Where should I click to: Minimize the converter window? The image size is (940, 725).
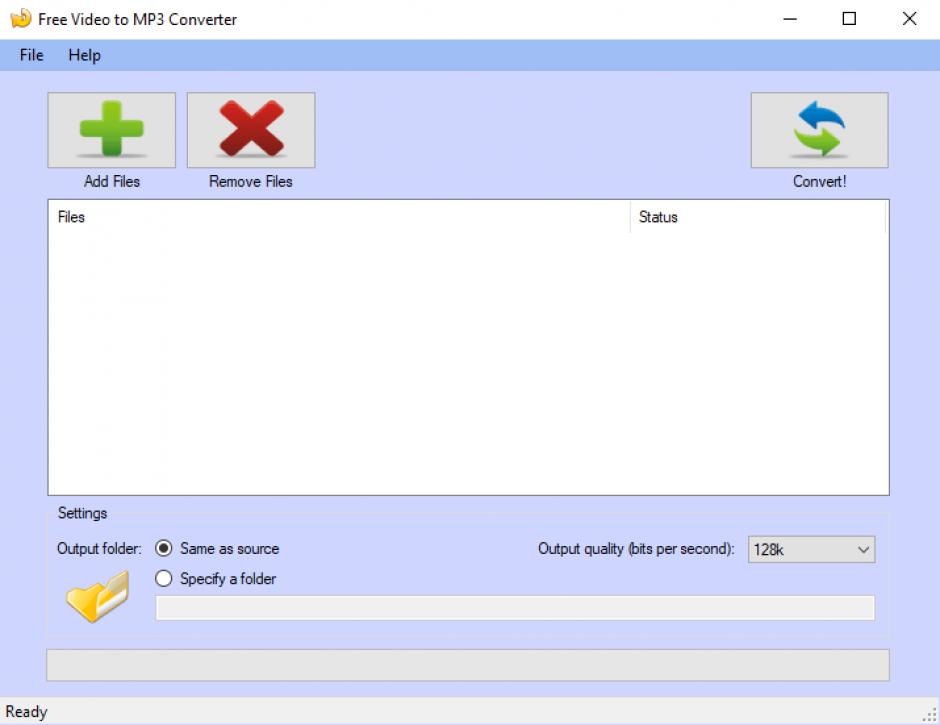coord(789,19)
